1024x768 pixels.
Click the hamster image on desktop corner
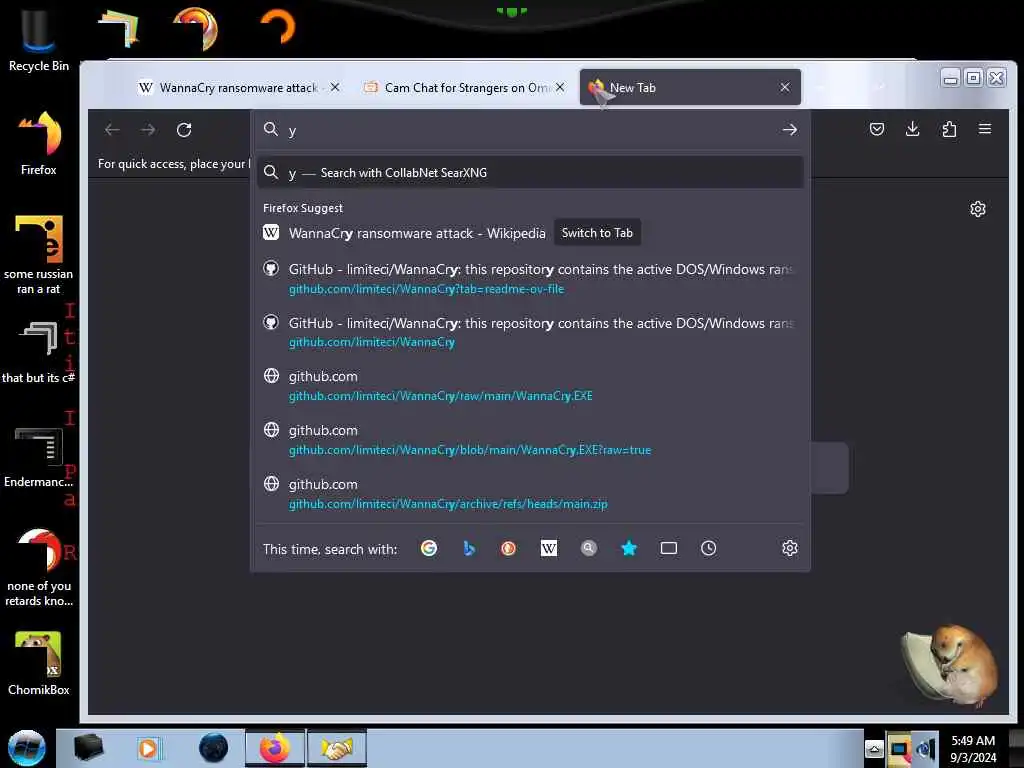951,664
